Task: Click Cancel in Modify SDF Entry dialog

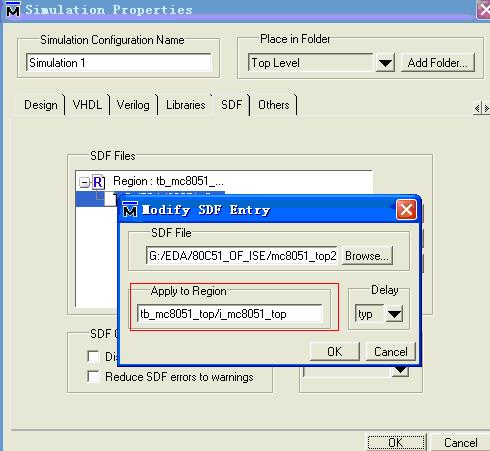Action: 391,352
